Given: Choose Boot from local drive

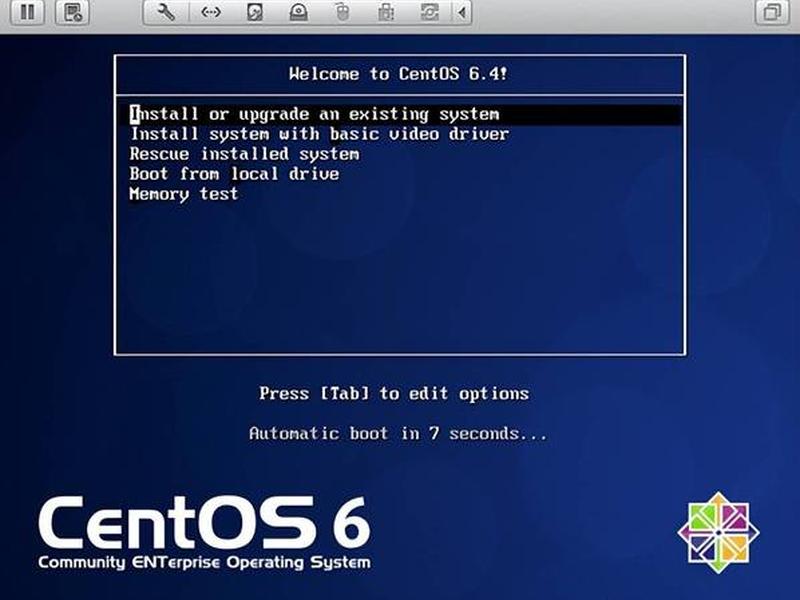Looking at the screenshot, I should 234,174.
